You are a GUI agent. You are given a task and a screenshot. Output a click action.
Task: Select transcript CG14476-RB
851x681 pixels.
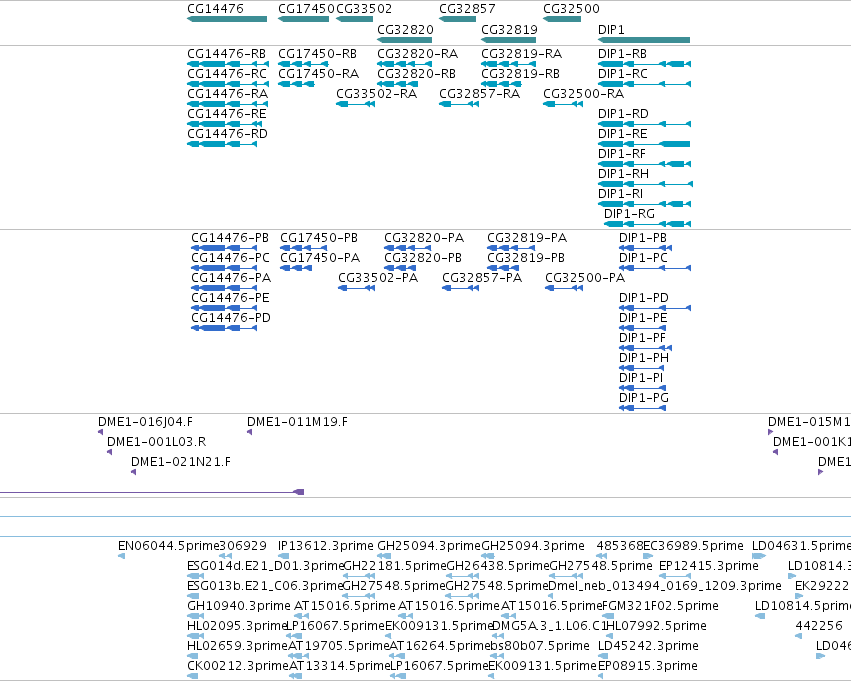coord(227,54)
